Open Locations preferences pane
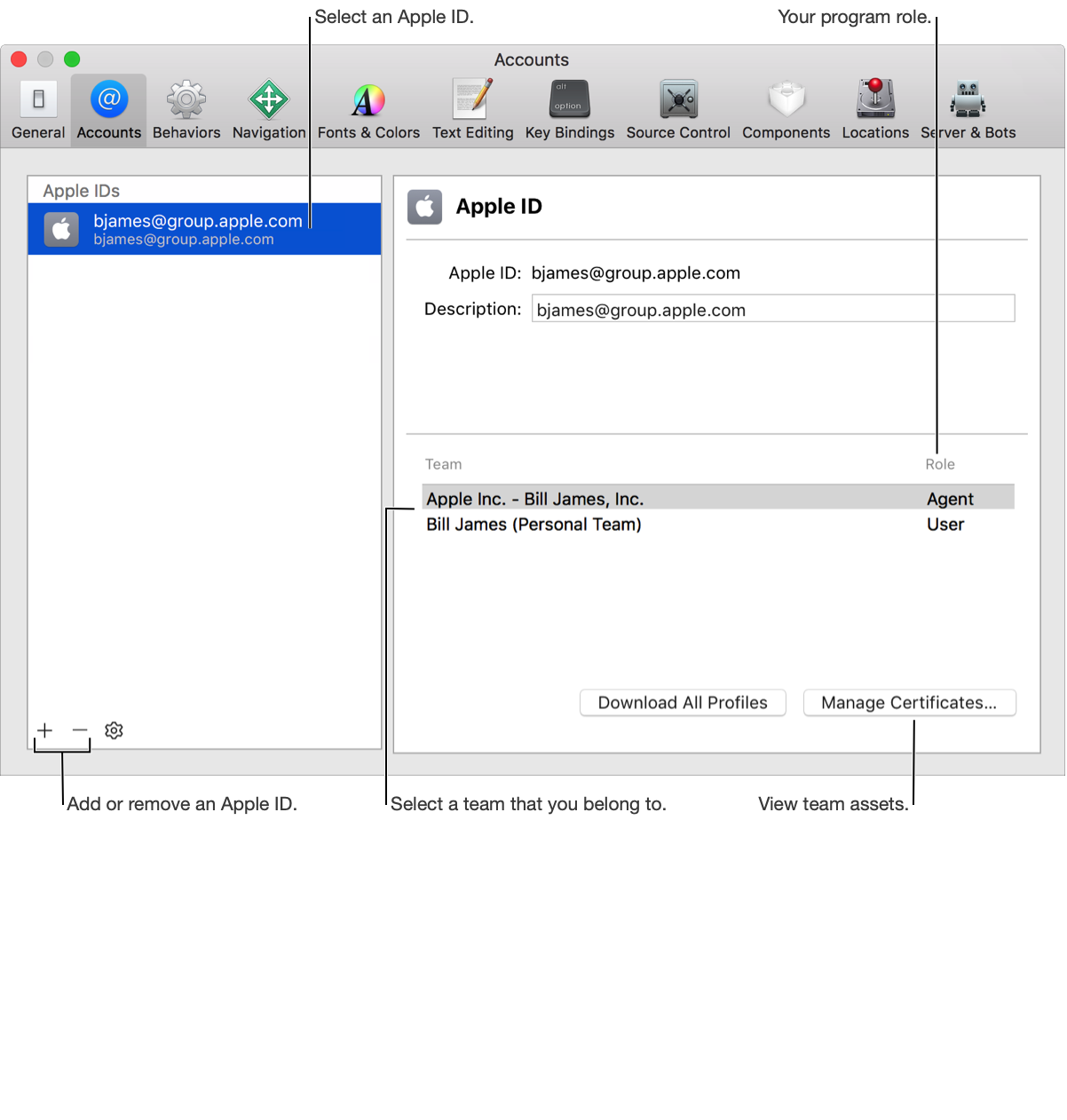 [x=875, y=110]
